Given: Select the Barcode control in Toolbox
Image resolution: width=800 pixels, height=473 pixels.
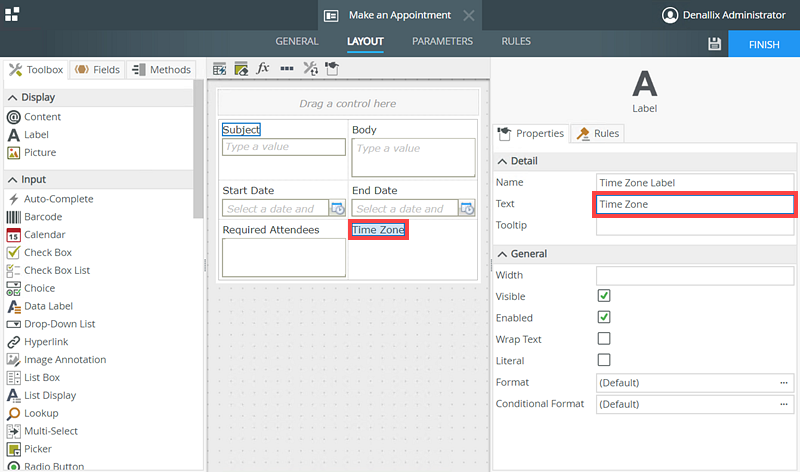Looking at the screenshot, I should point(42,217).
